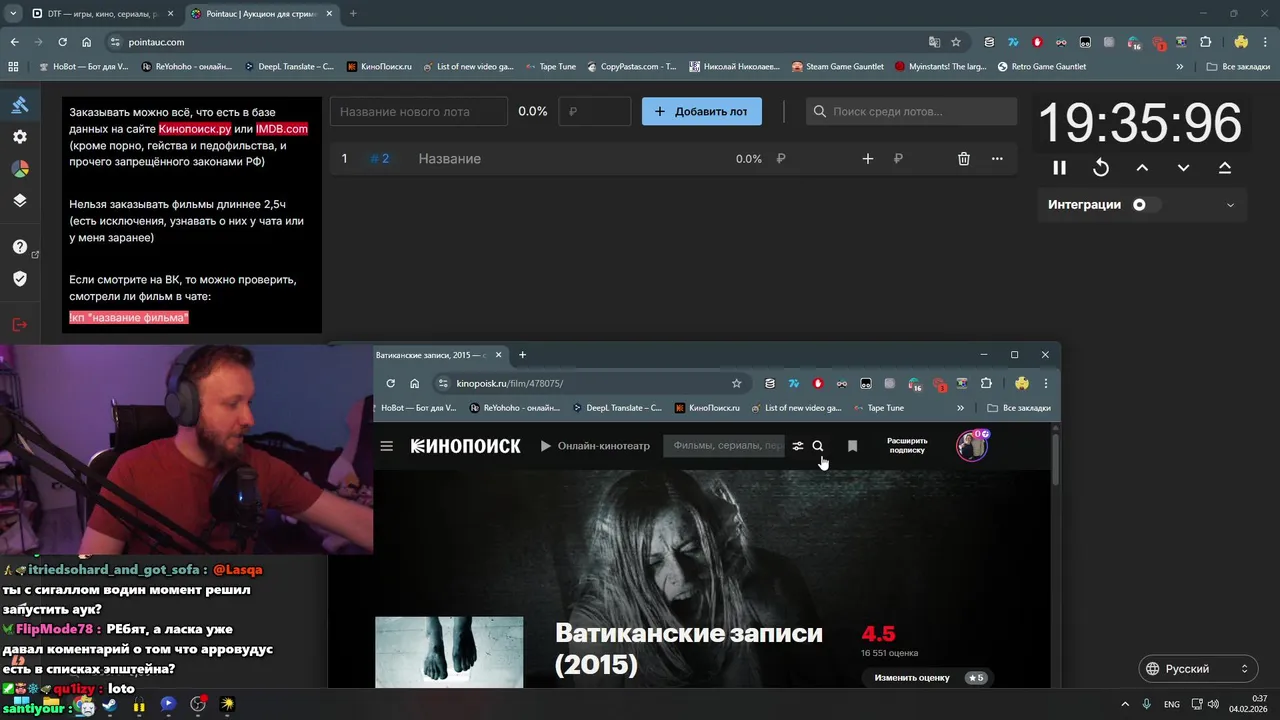The image size is (1280, 720).
Task: Open the pie chart wheel page in the sidebar
Action: click(20, 169)
